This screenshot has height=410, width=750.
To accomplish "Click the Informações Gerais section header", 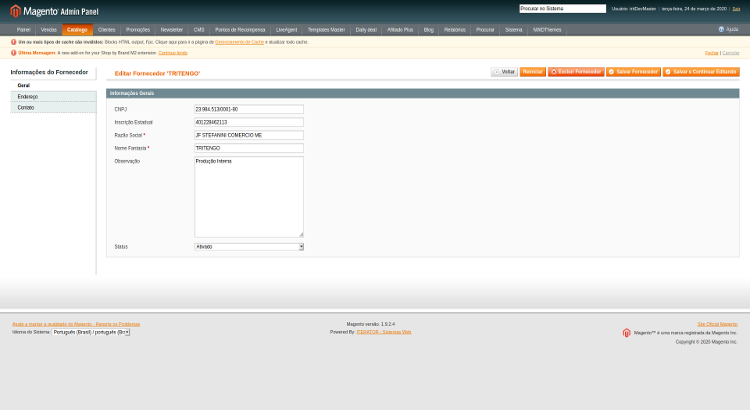I will tap(423, 93).
